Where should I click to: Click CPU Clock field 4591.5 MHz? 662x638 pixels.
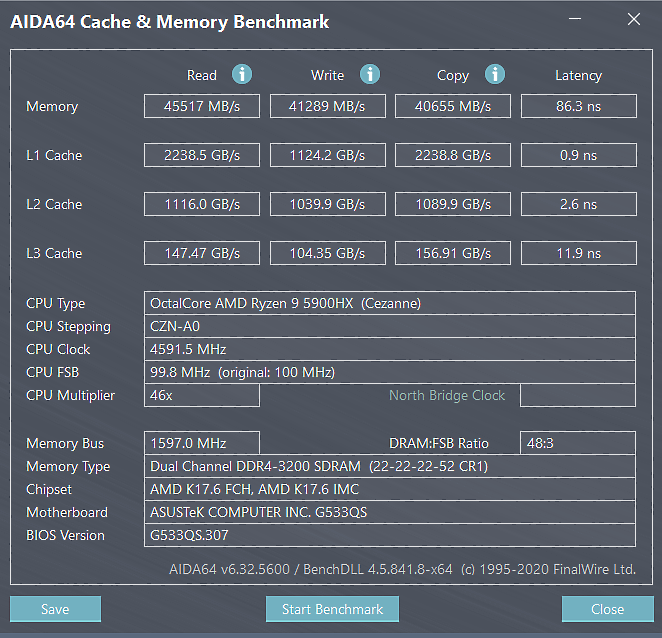click(390, 349)
